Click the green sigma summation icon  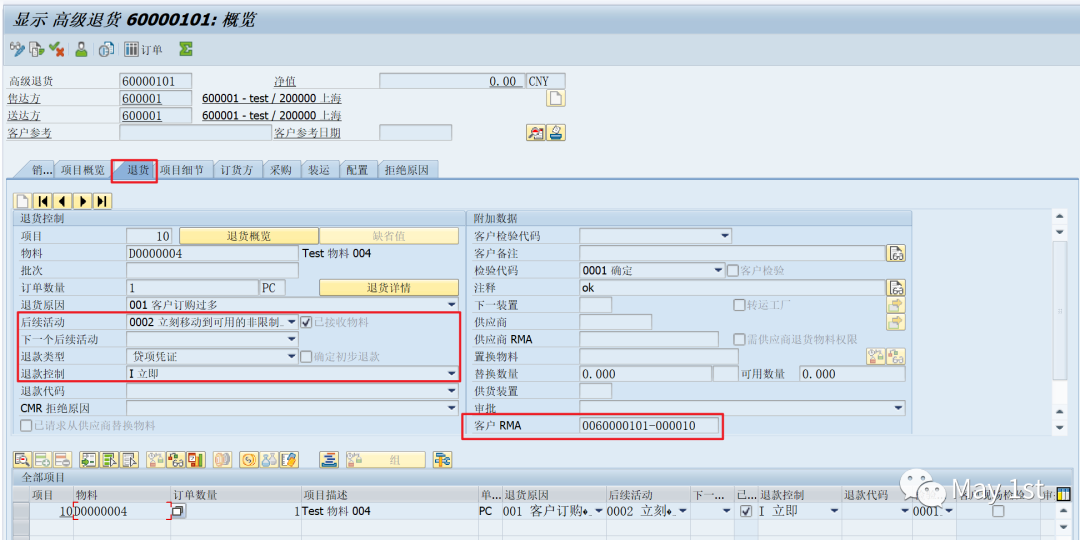point(185,50)
